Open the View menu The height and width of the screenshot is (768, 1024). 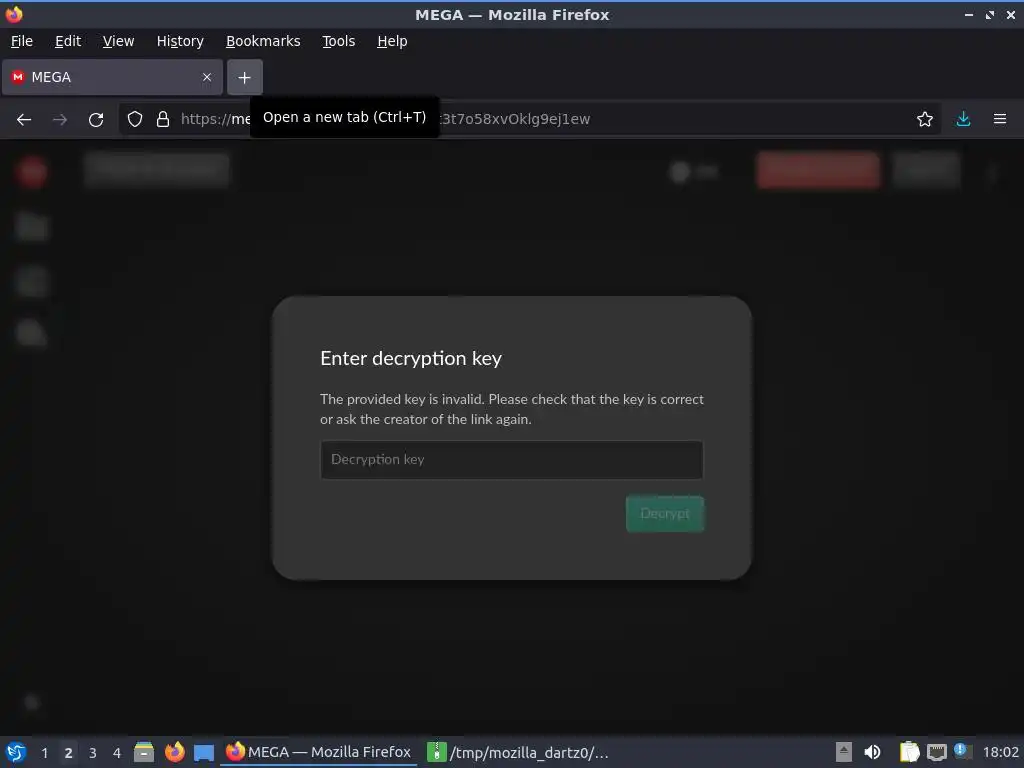pyautogui.click(x=118, y=41)
